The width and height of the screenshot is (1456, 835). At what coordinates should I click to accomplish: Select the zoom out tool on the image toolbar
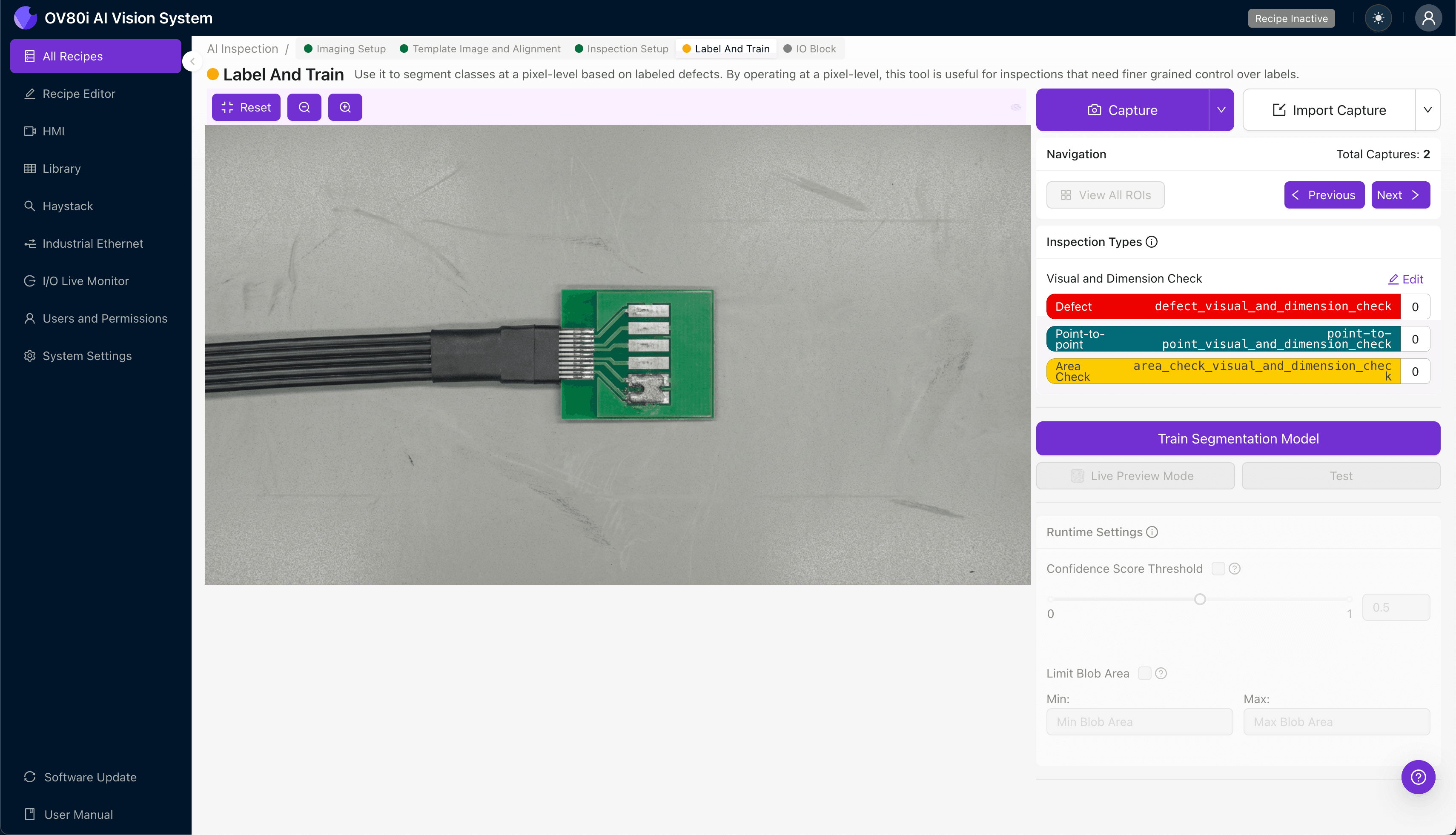pos(304,107)
